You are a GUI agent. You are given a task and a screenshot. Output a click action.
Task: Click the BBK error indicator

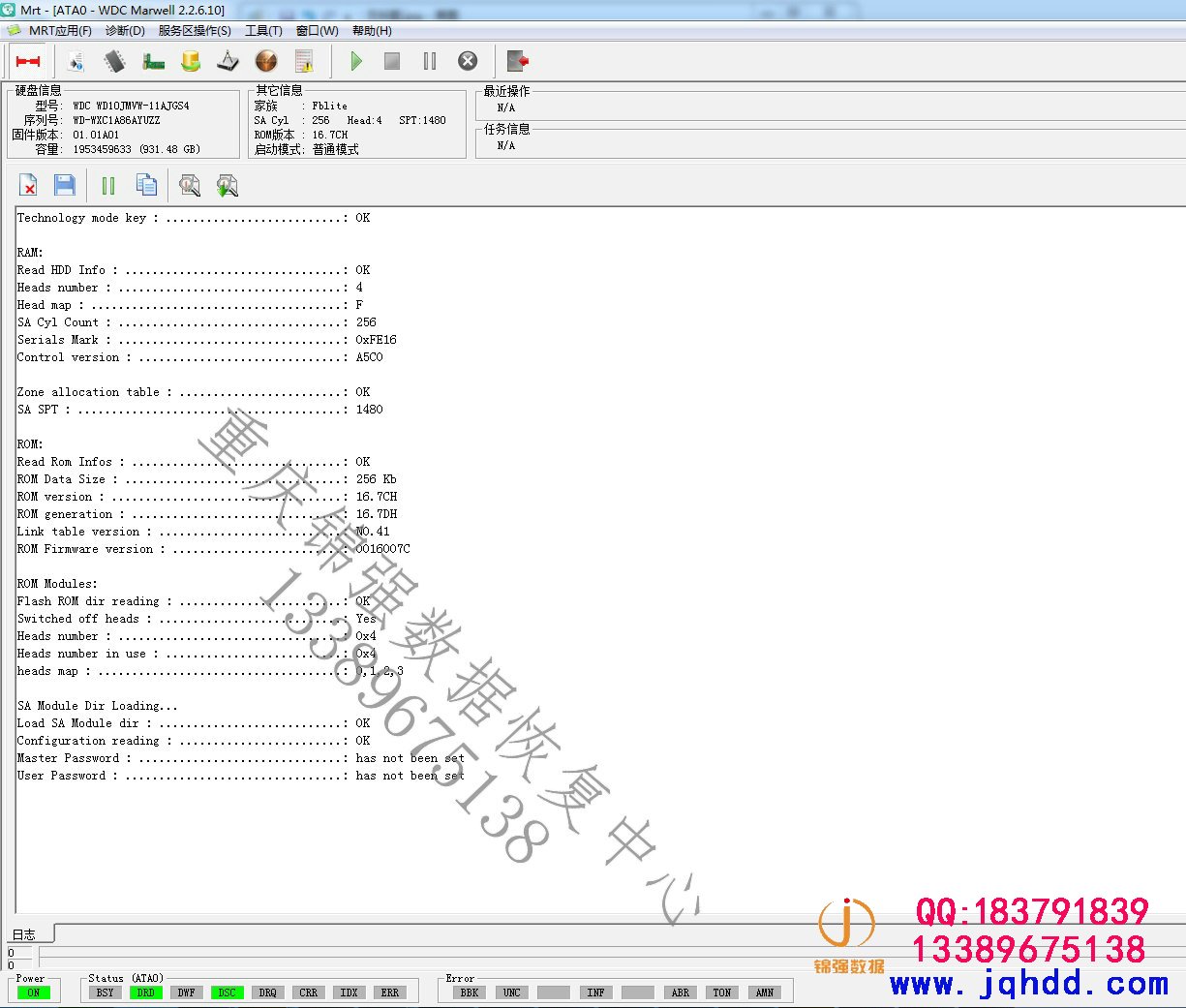[470, 993]
